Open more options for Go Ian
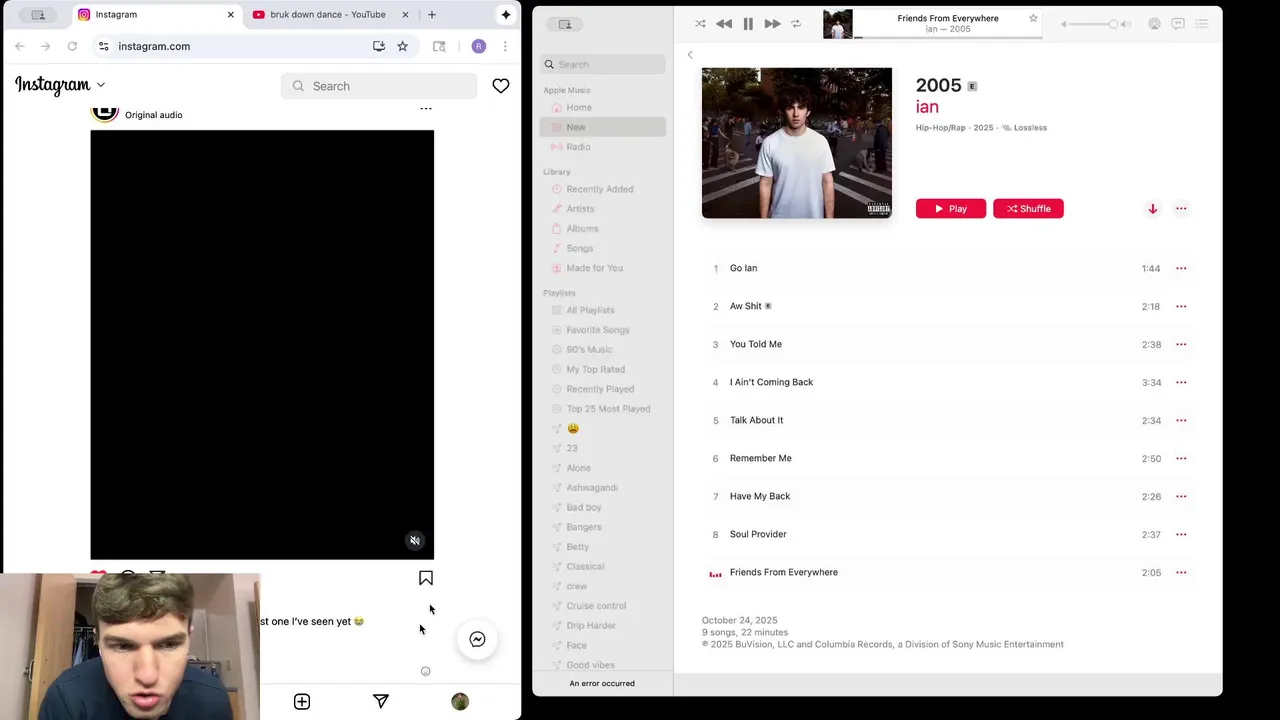1280x720 pixels. click(x=1181, y=268)
